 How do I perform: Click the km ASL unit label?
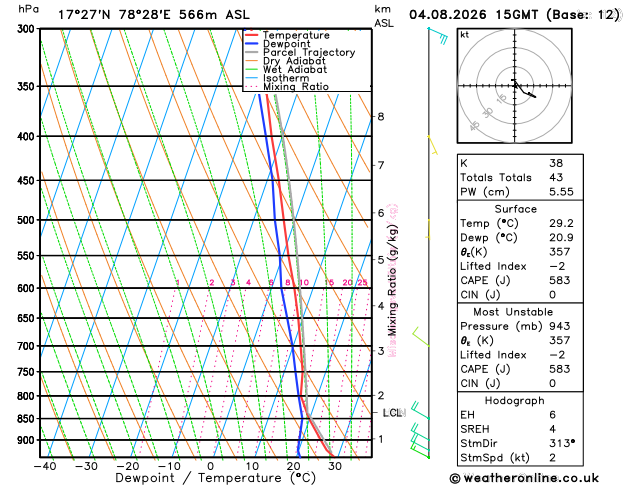pyautogui.click(x=384, y=16)
